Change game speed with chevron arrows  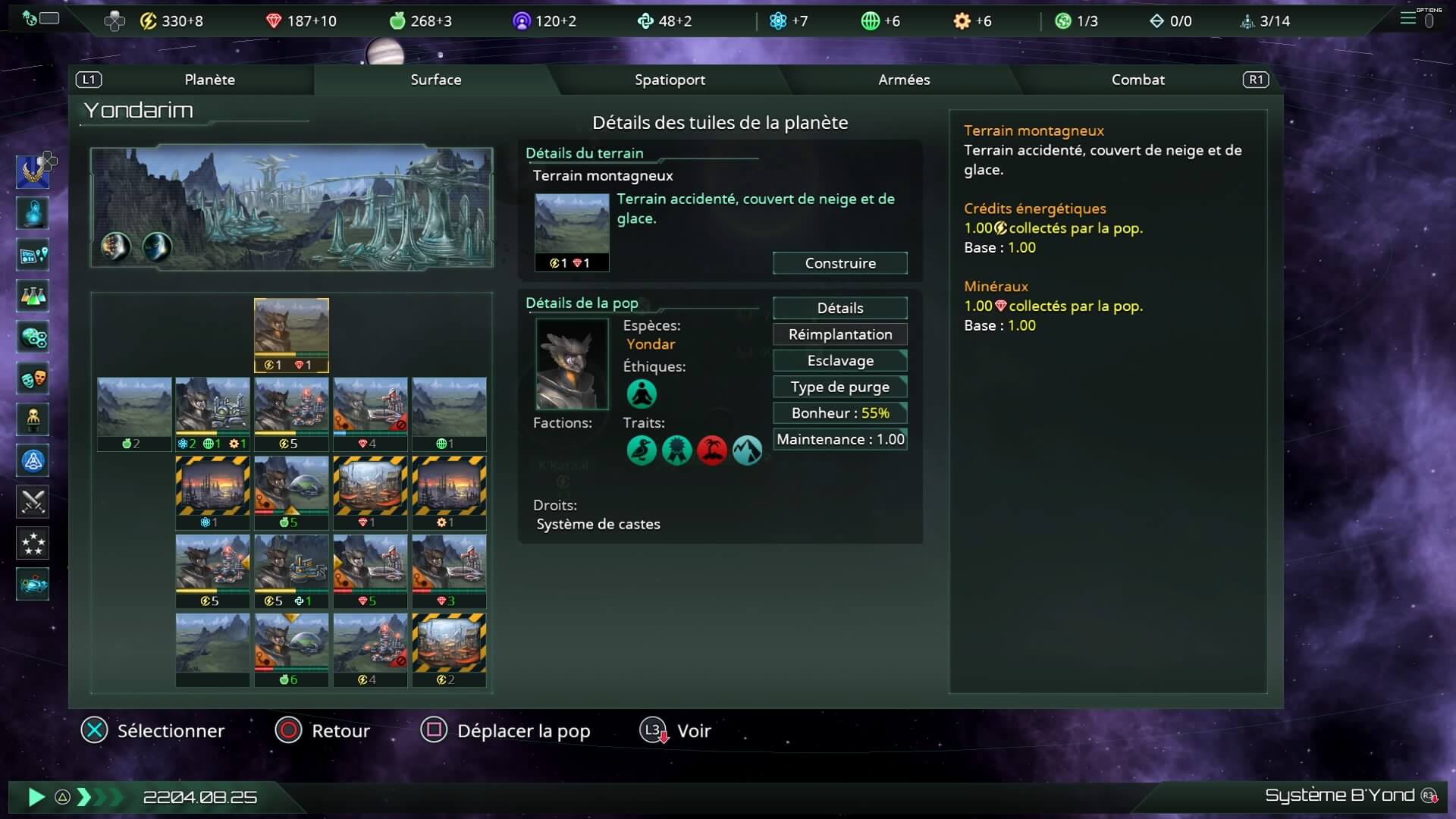click(99, 797)
